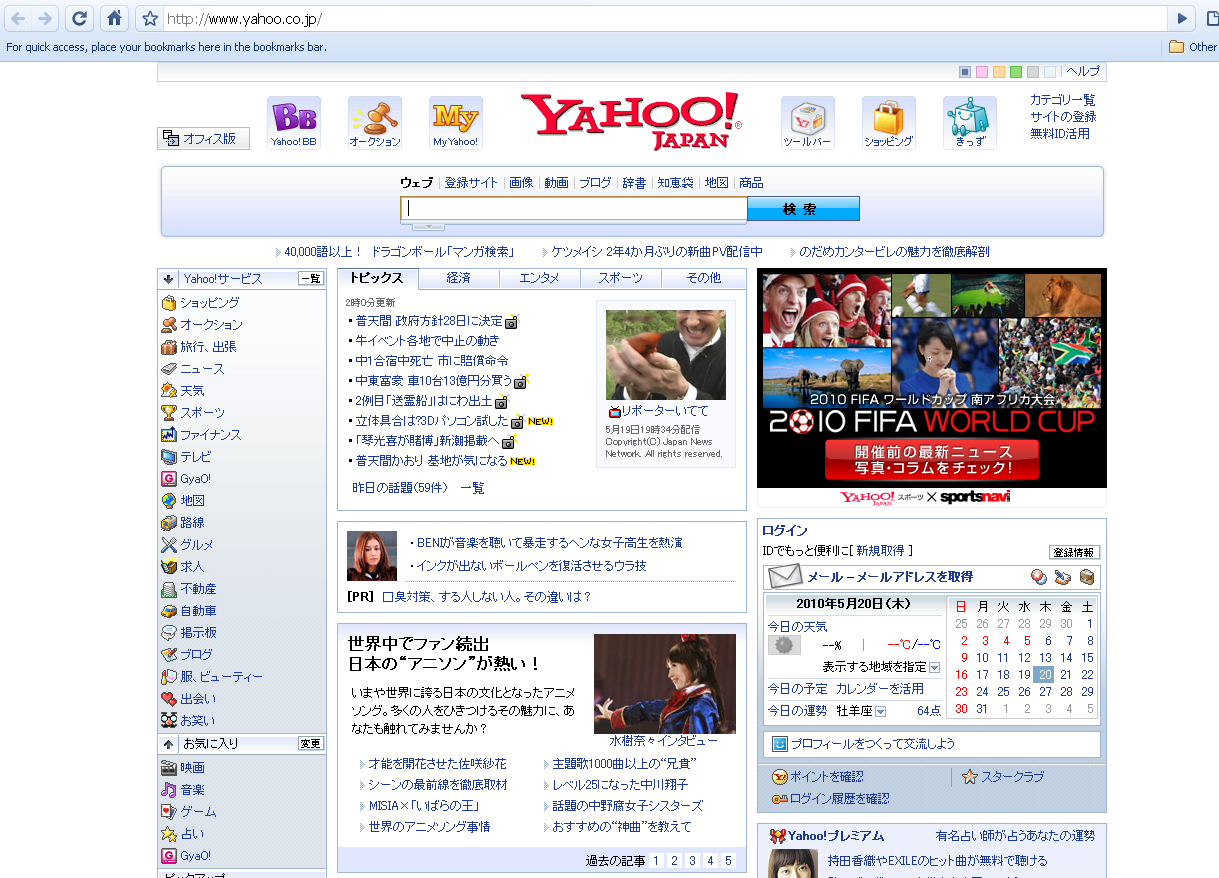Viewport: 1219px width, 878px height.
Task: Open the My Yahoo! icon
Action: 455,119
